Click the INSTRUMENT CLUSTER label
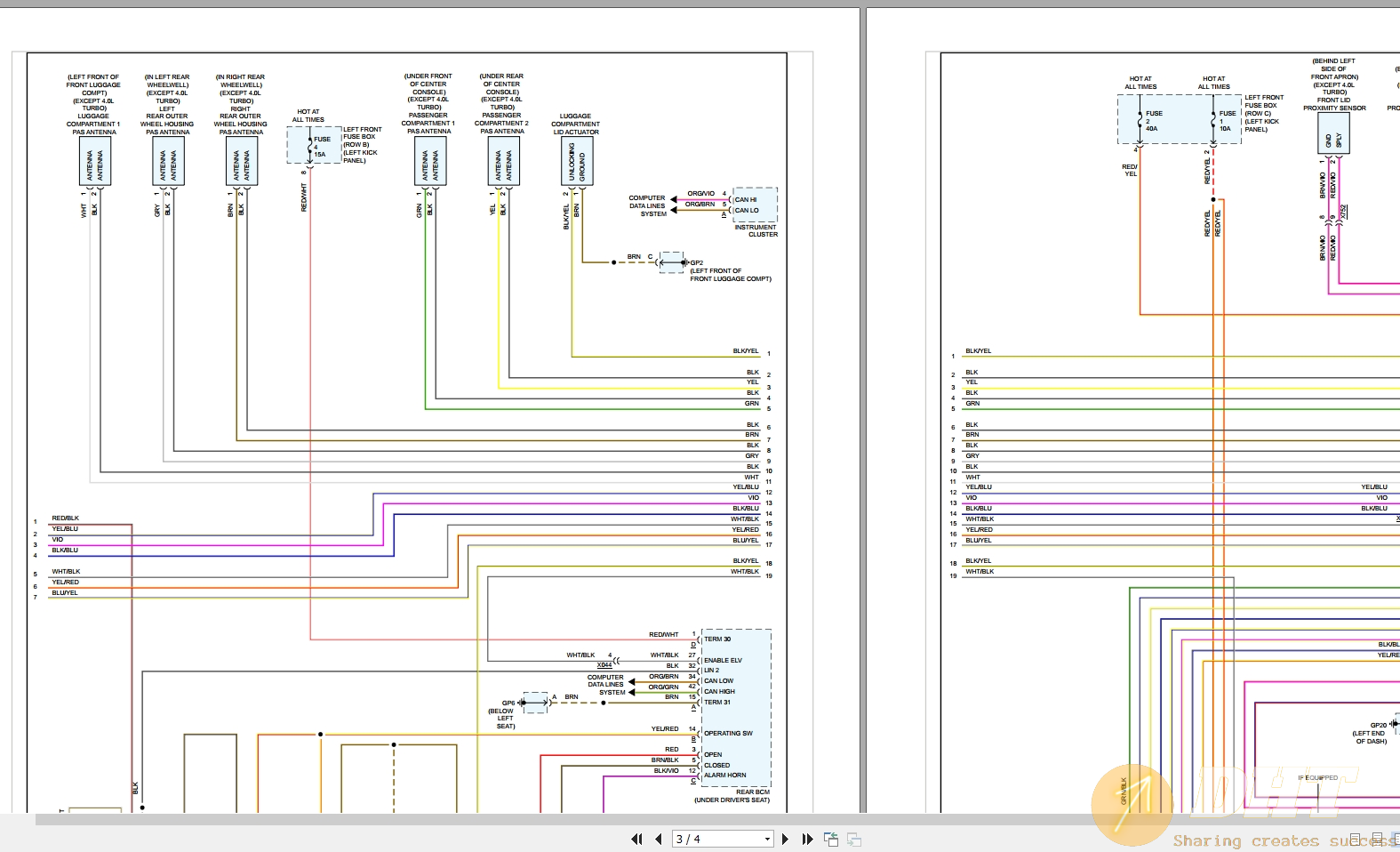 coord(756,230)
